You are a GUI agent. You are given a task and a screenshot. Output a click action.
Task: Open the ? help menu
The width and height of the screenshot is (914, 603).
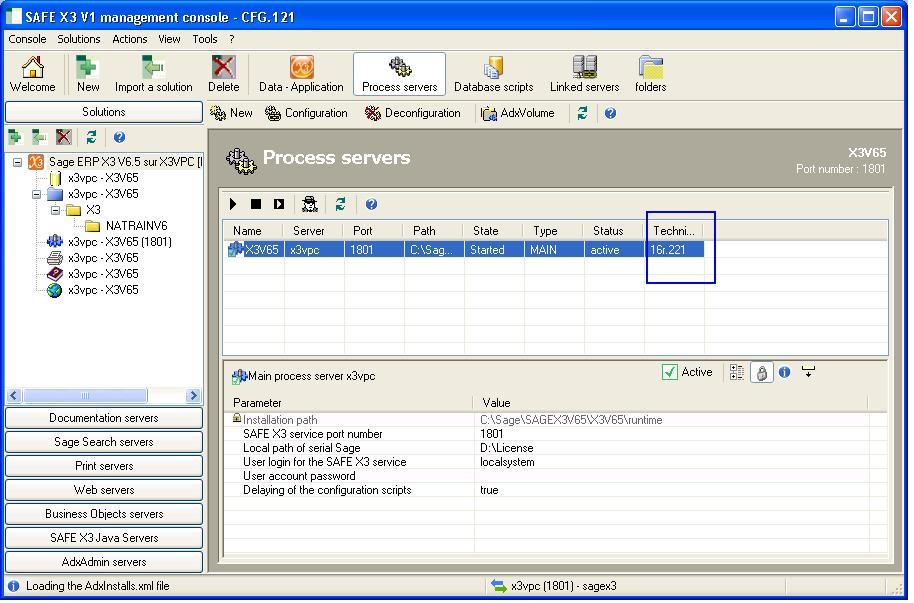(x=231, y=39)
